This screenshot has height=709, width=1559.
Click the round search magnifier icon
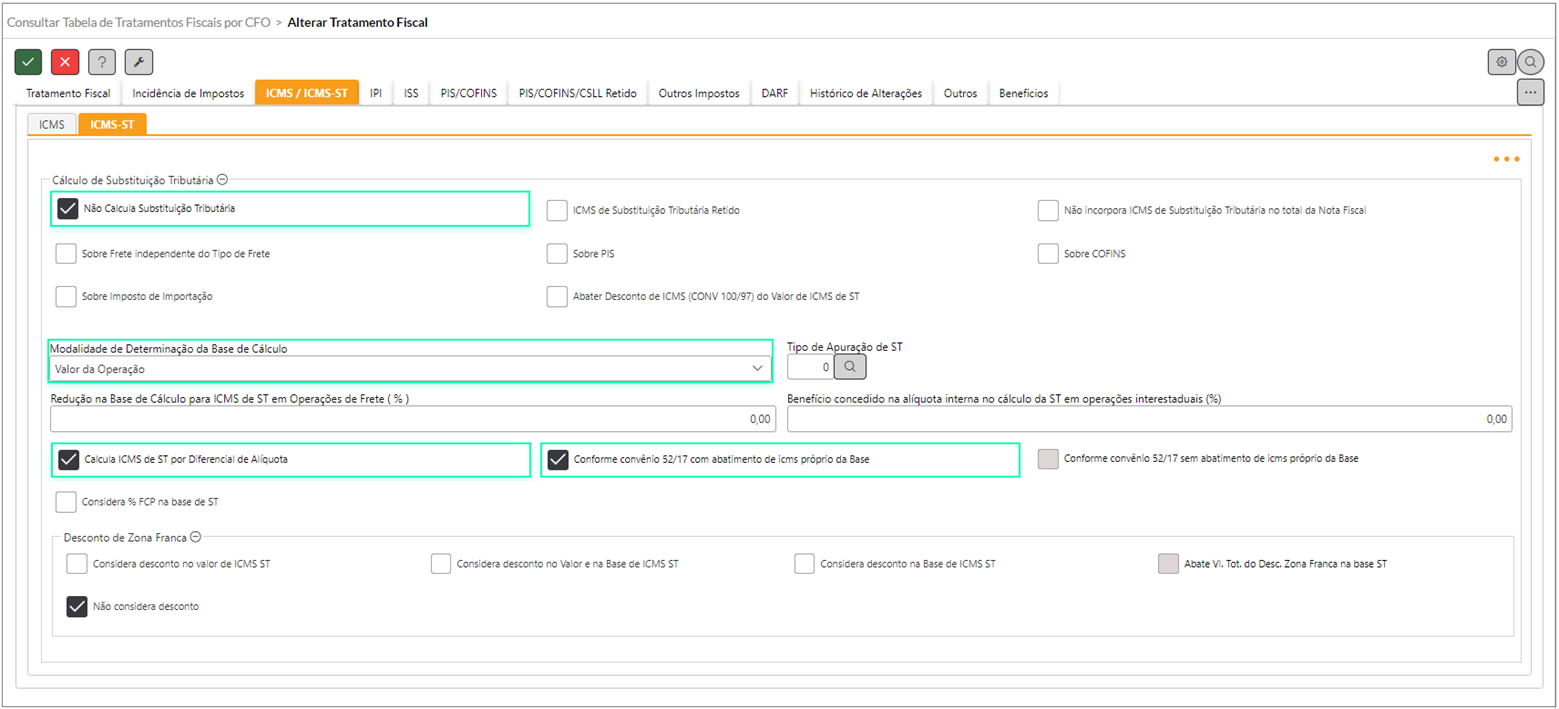tap(1531, 62)
